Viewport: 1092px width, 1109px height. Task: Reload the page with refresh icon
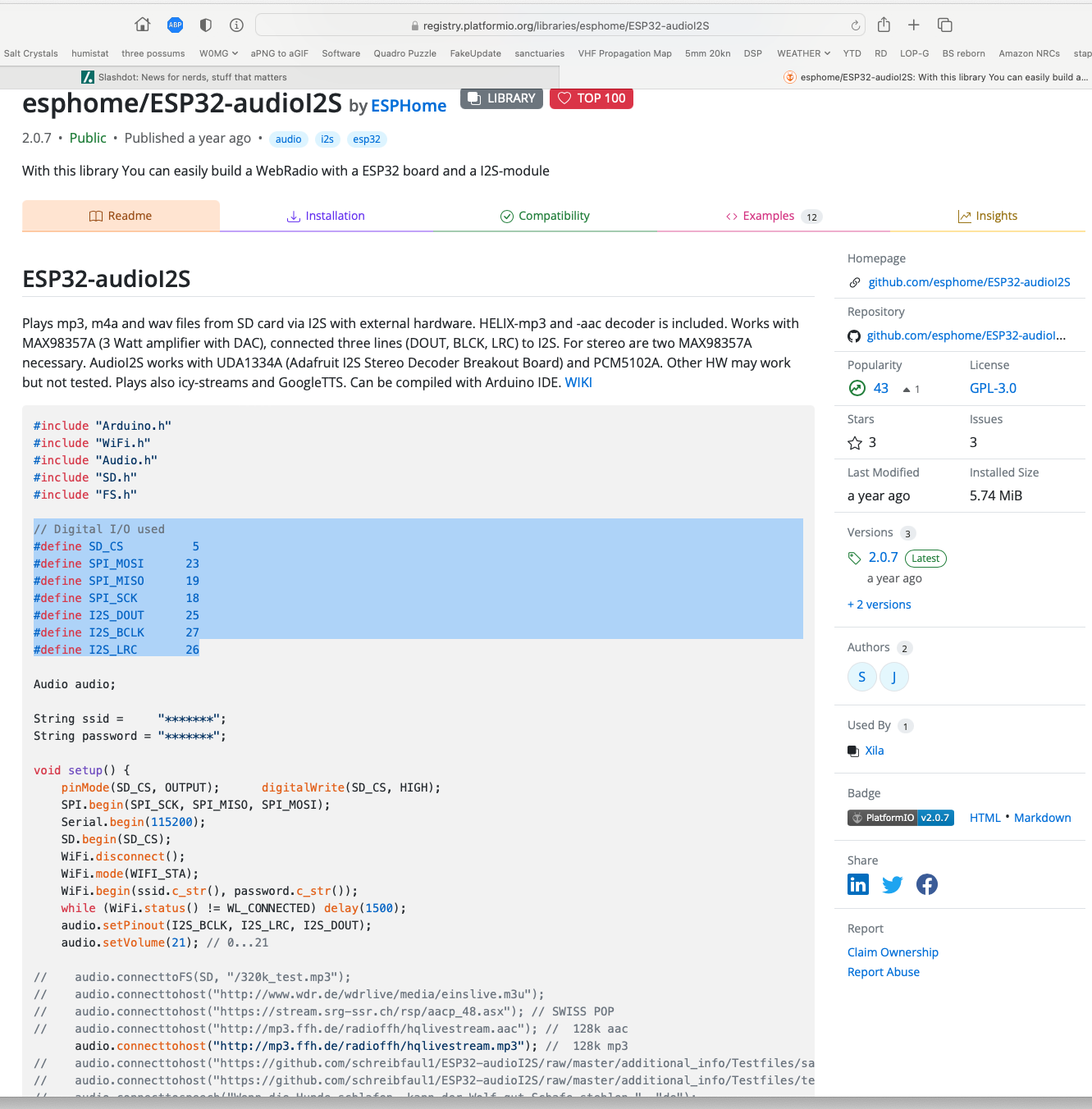click(x=856, y=25)
